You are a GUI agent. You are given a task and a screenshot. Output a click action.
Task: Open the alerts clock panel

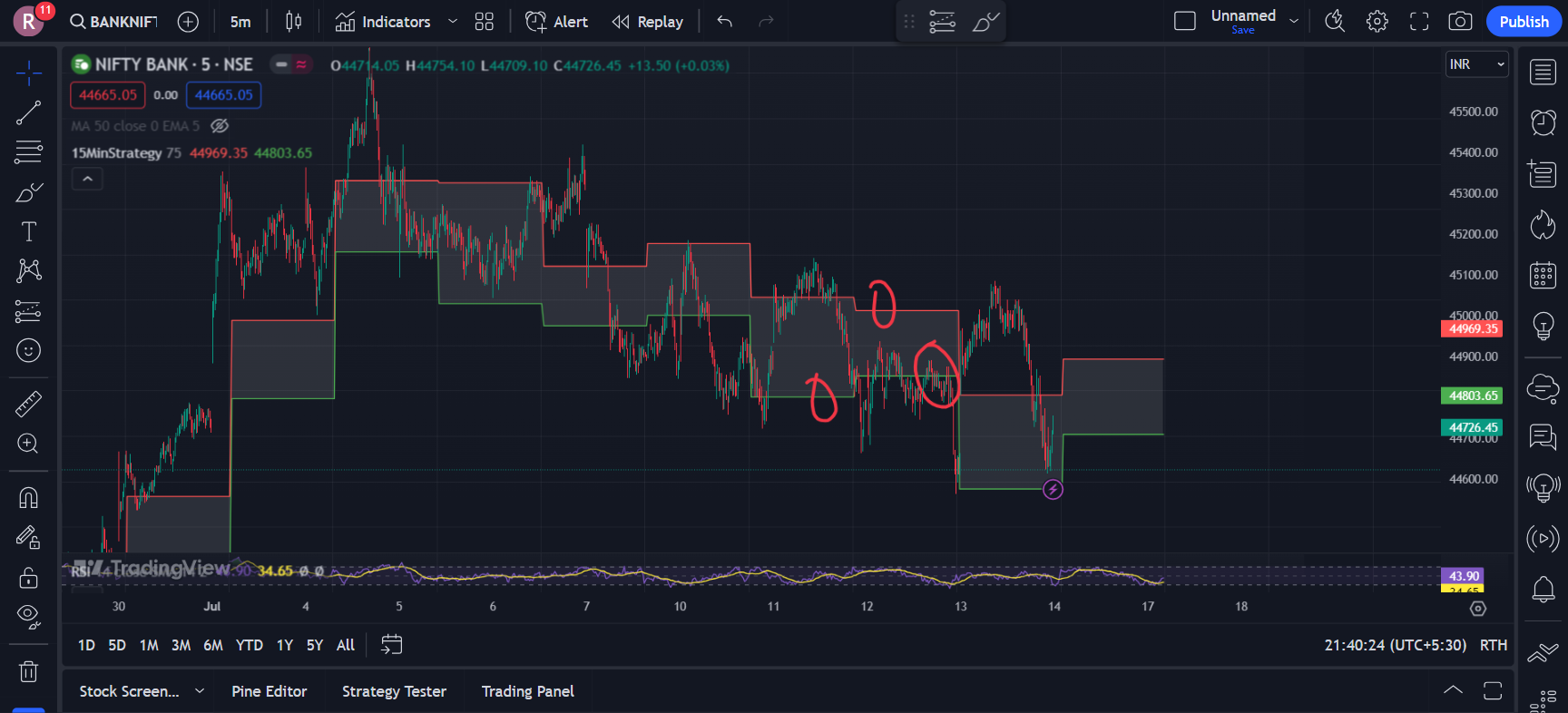point(1543,122)
